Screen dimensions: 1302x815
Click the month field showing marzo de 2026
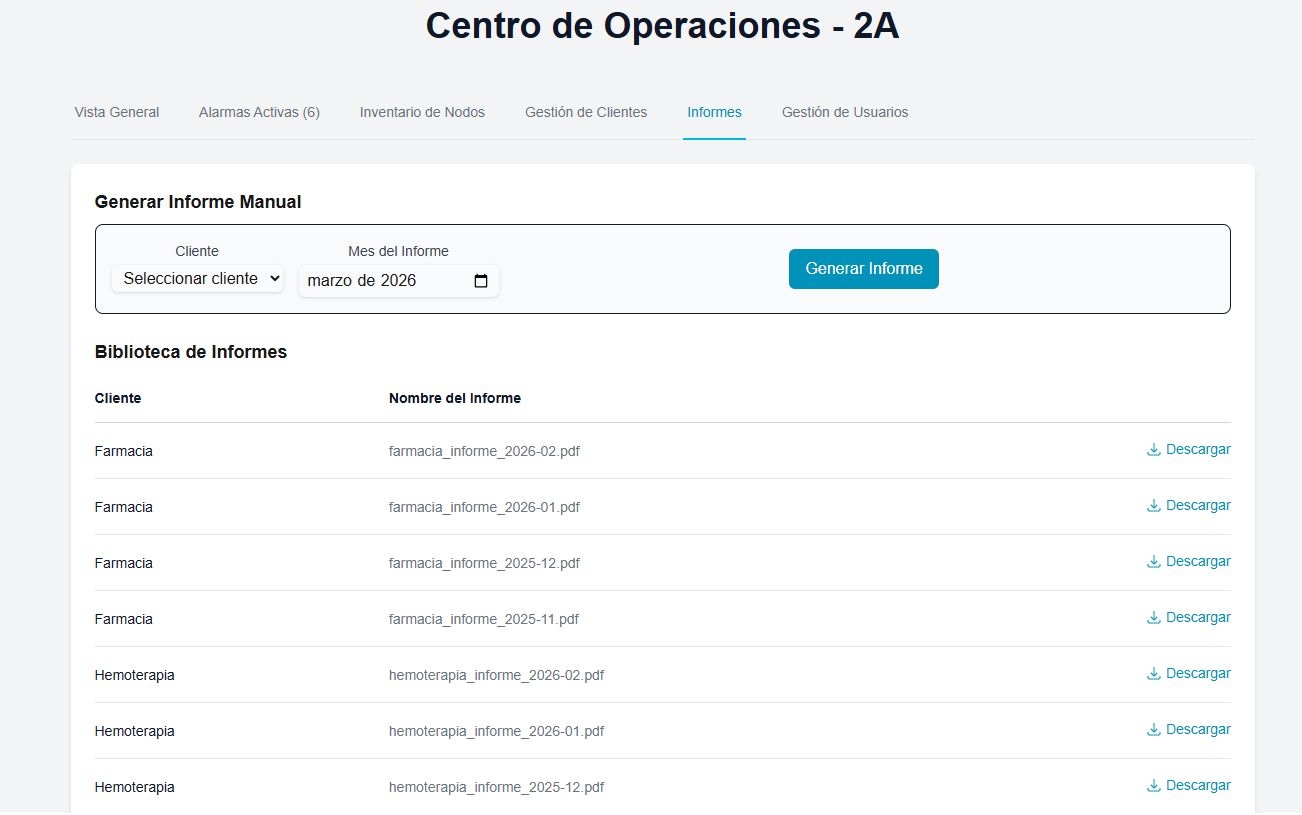tap(398, 281)
